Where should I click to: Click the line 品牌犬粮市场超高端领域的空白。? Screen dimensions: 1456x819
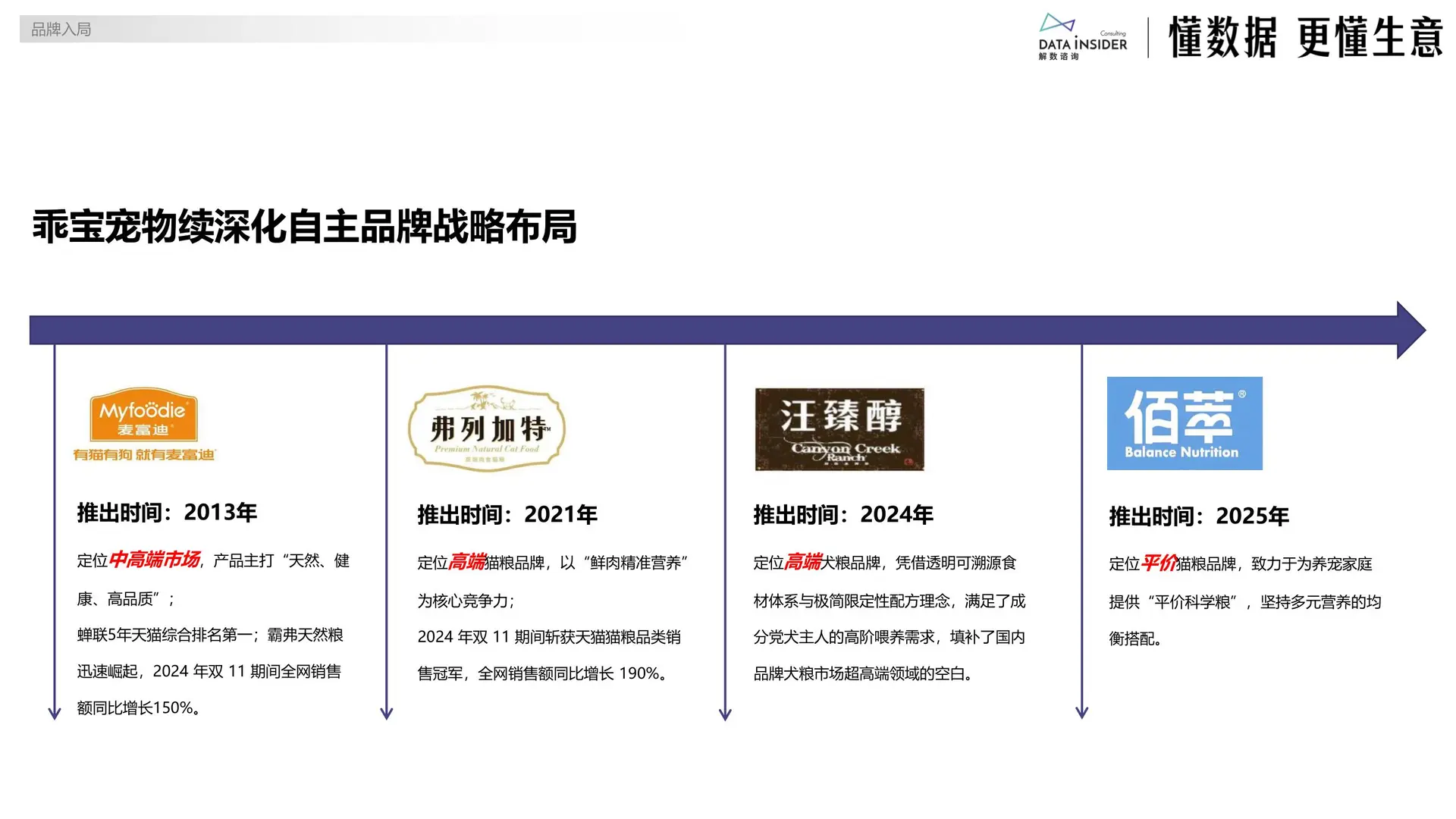tap(863, 673)
